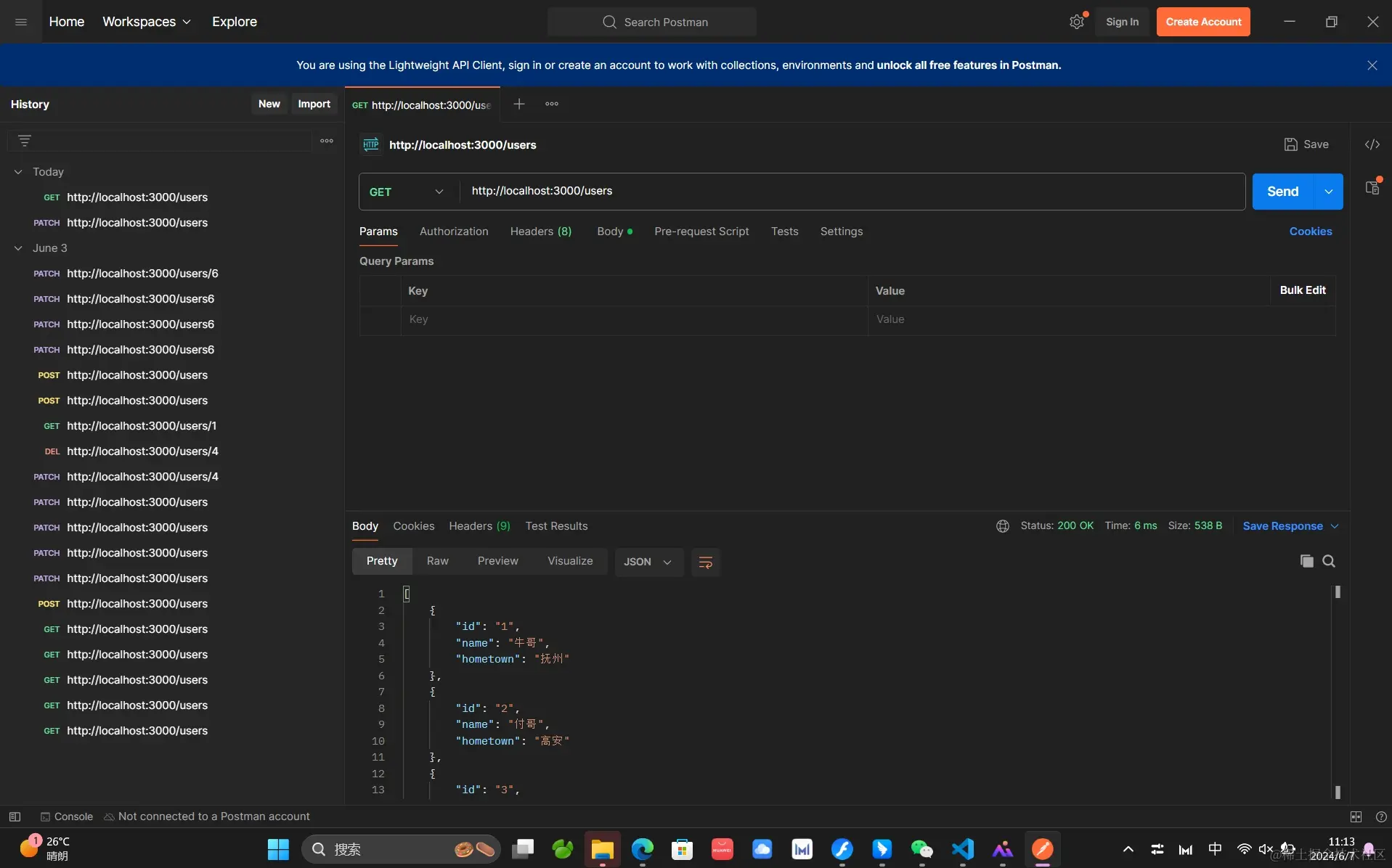This screenshot has width=1392, height=868.
Task: Open the Tests tab
Action: [785, 232]
